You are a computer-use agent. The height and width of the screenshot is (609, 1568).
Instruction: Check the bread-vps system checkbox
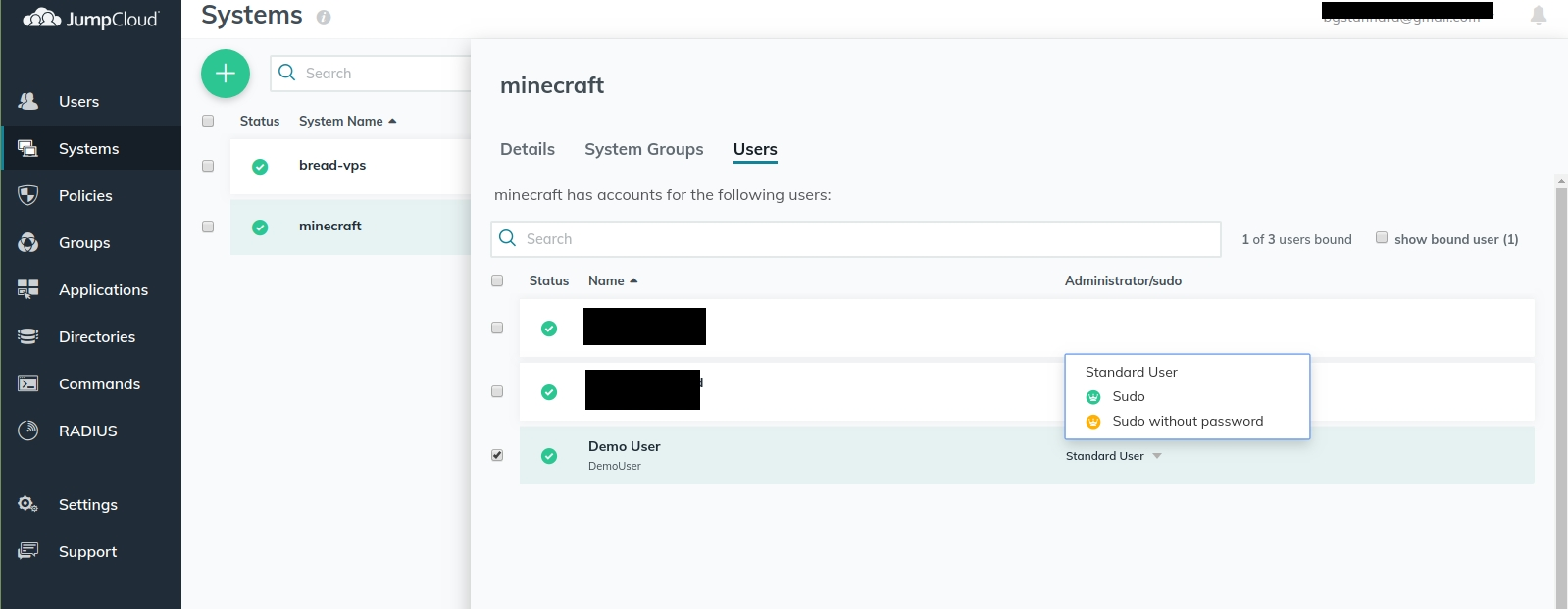208,166
